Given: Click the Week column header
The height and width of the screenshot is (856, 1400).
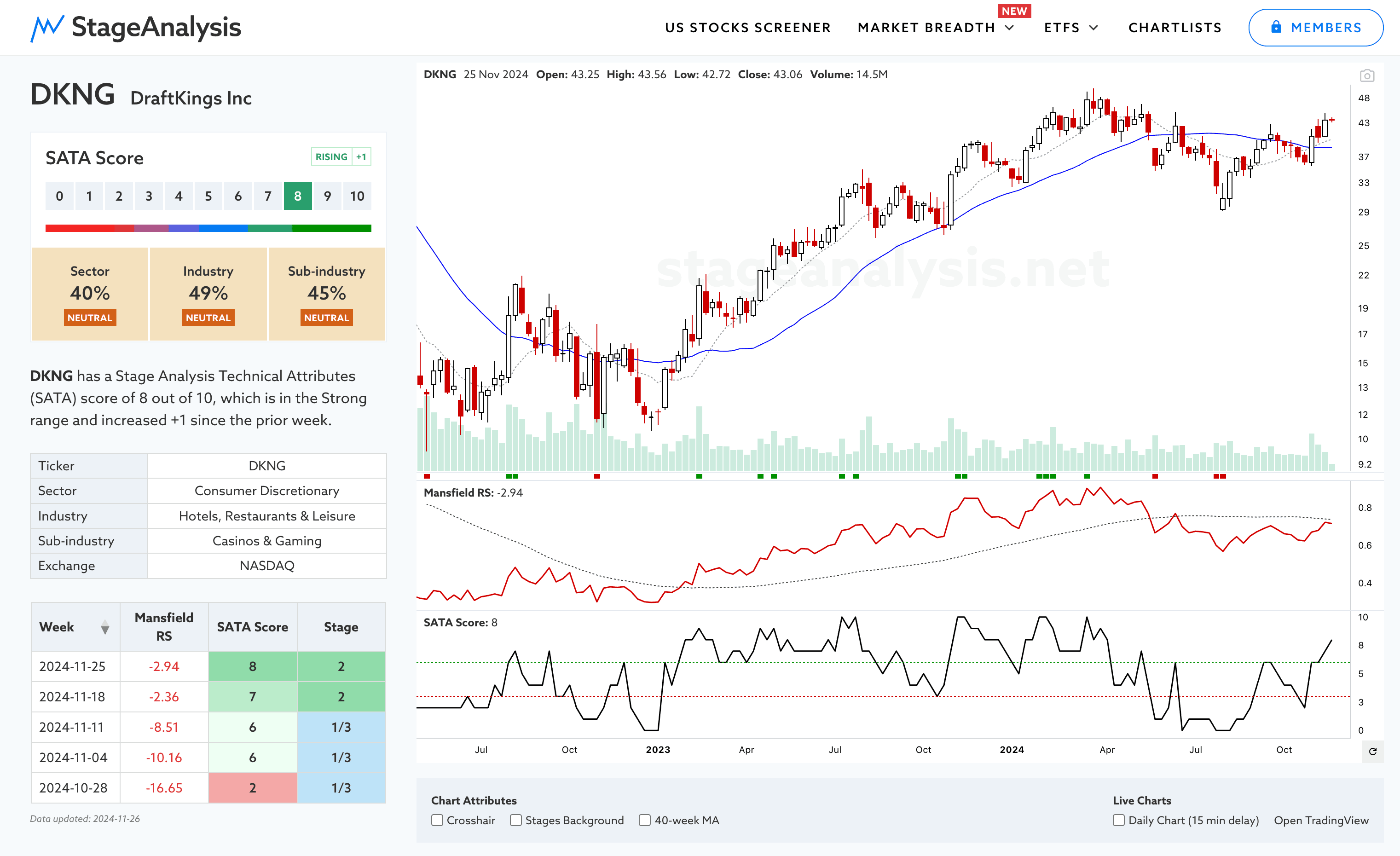Looking at the screenshot, I should tap(75, 627).
